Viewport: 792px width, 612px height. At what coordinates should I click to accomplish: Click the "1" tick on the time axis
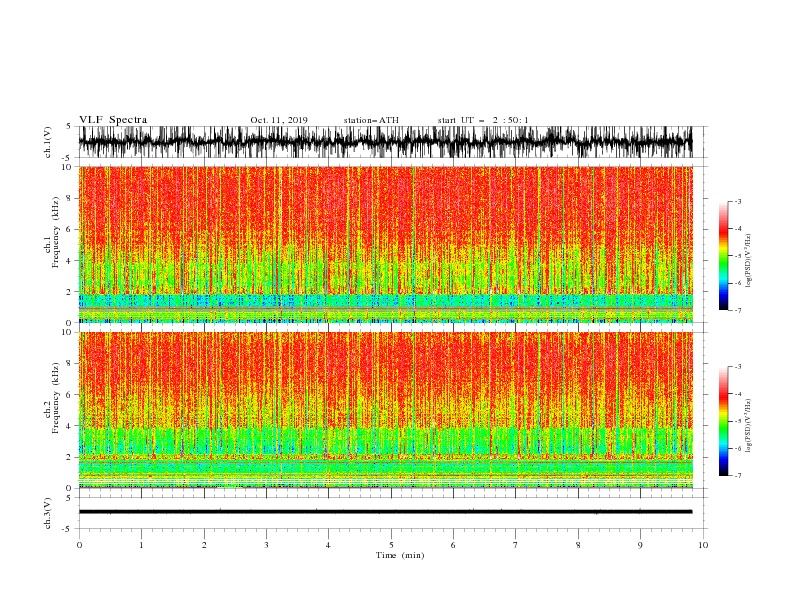[x=141, y=545]
